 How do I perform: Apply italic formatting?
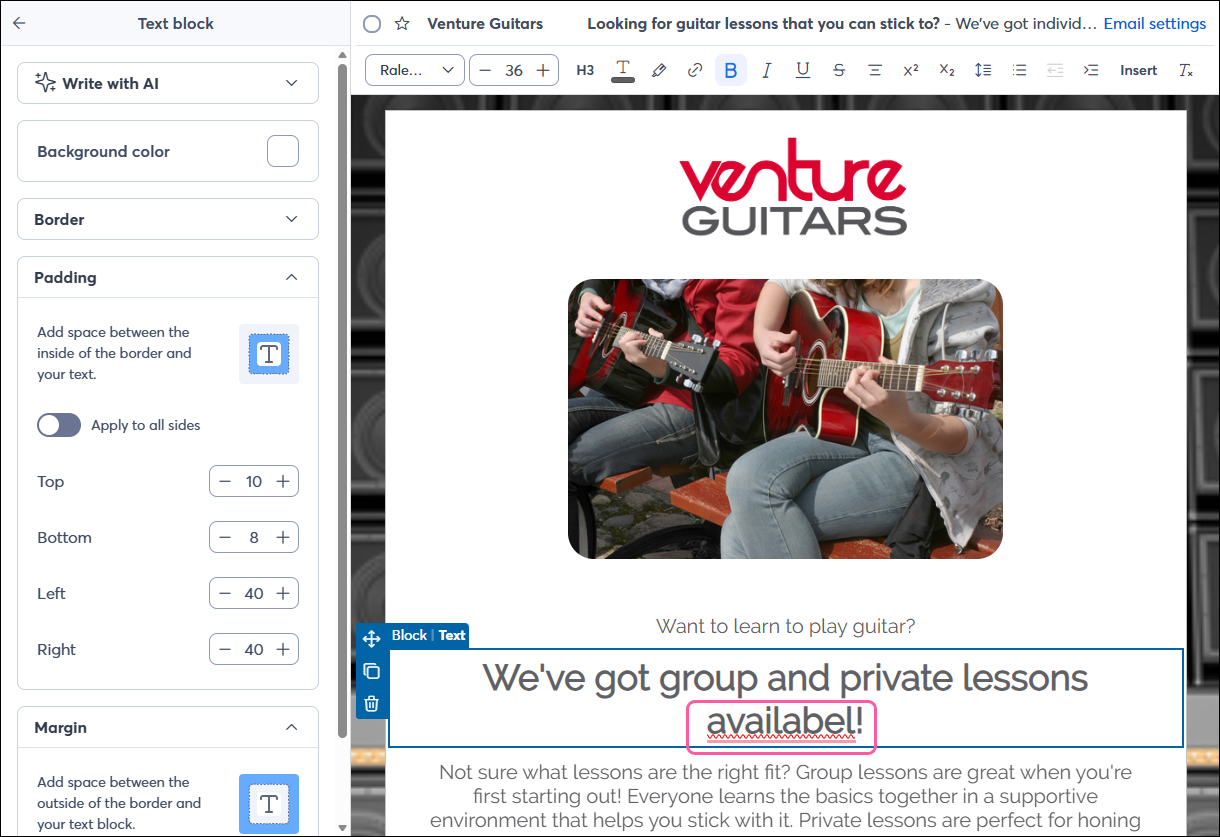766,69
